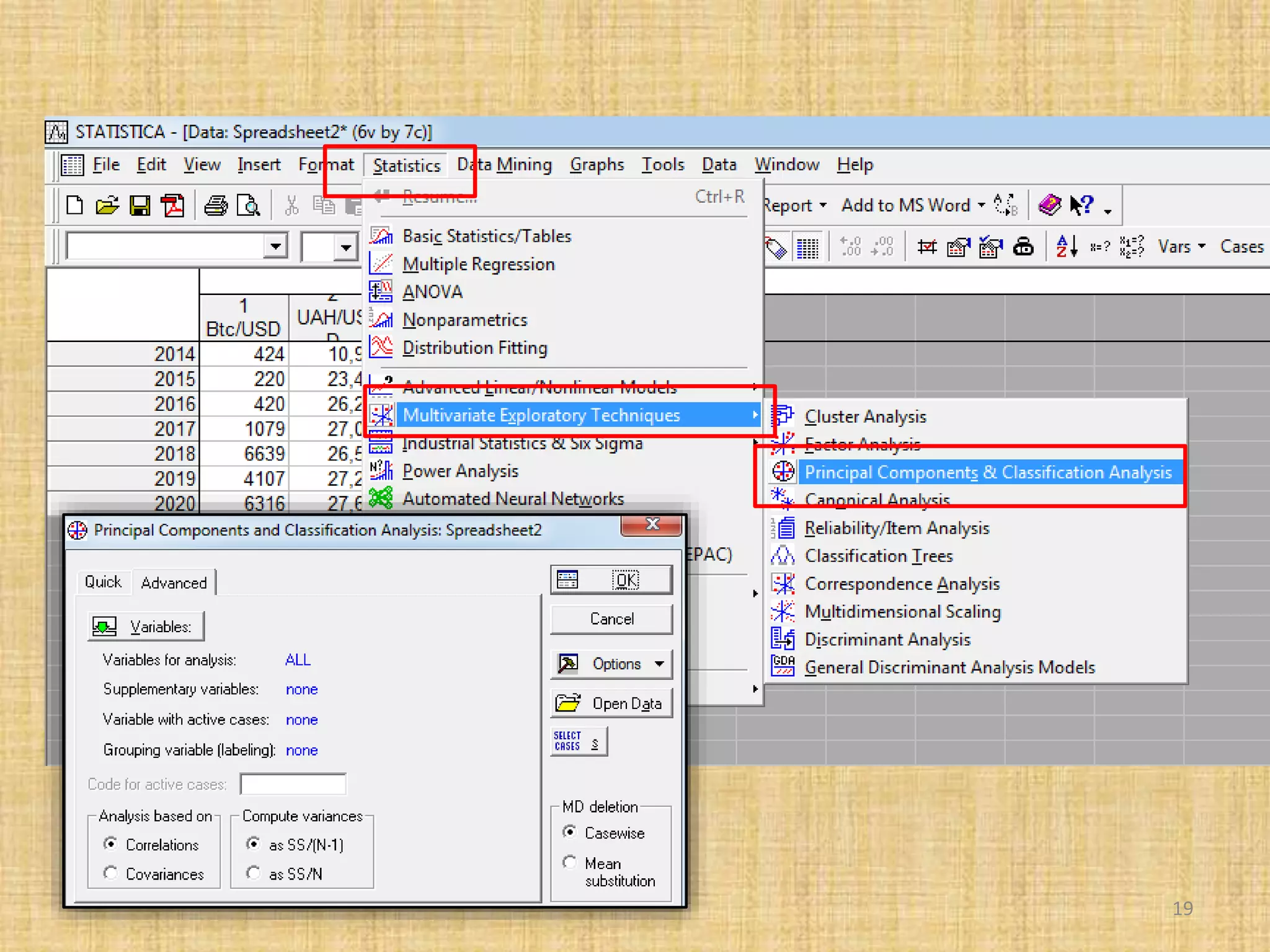
Task: Click the Code for active cases field
Action: point(293,784)
